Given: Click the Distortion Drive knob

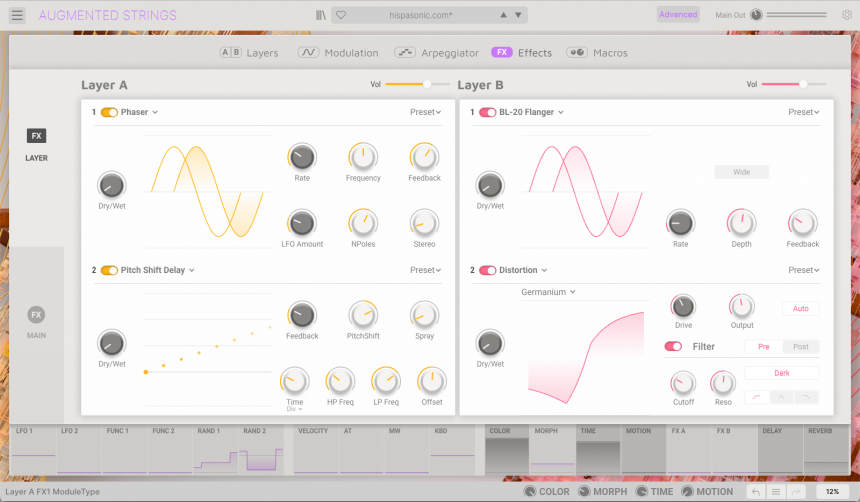Looking at the screenshot, I should (x=683, y=306).
